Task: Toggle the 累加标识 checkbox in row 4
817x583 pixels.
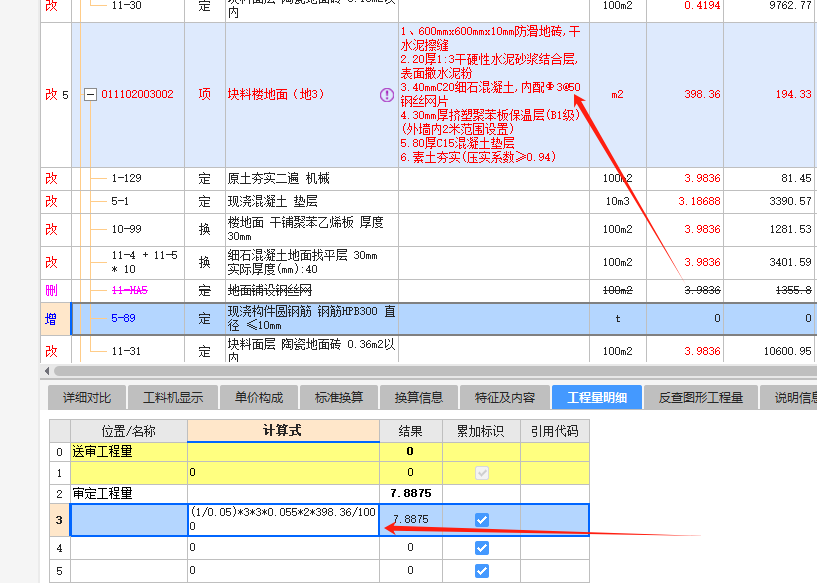Action: tap(482, 548)
